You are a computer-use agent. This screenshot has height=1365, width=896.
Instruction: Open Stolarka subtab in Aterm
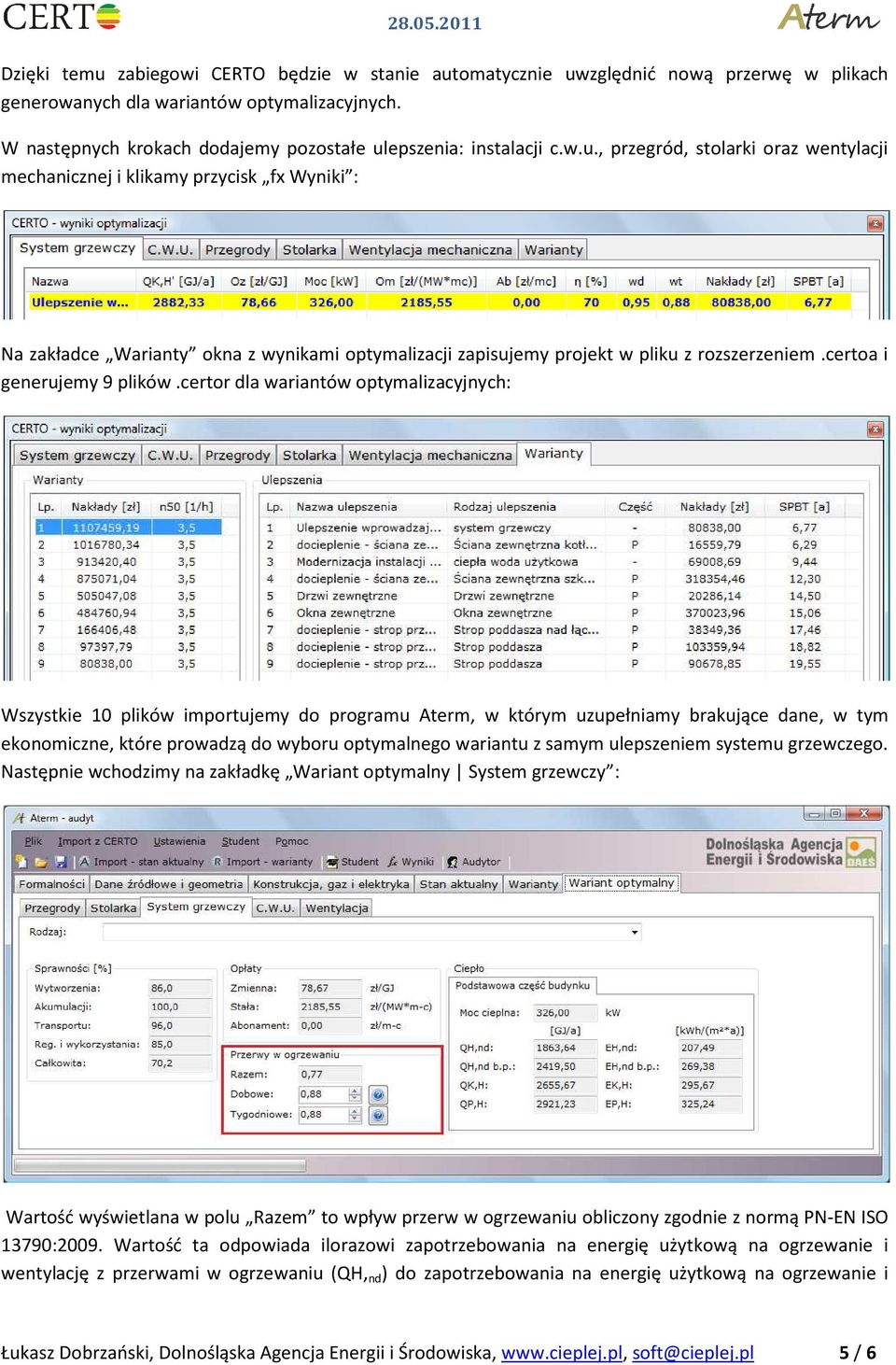pyautogui.click(x=114, y=908)
